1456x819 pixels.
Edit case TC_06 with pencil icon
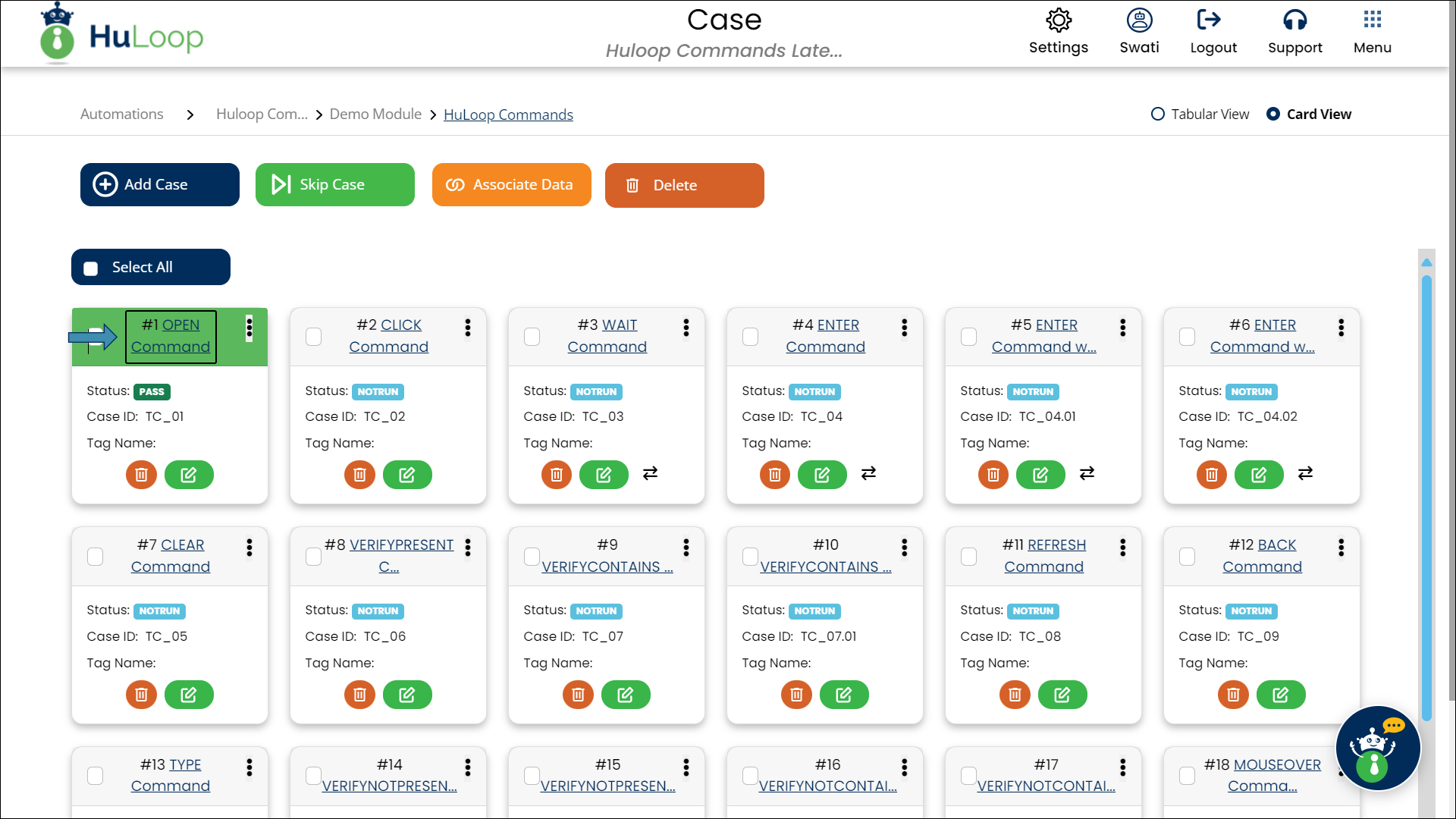pos(407,695)
